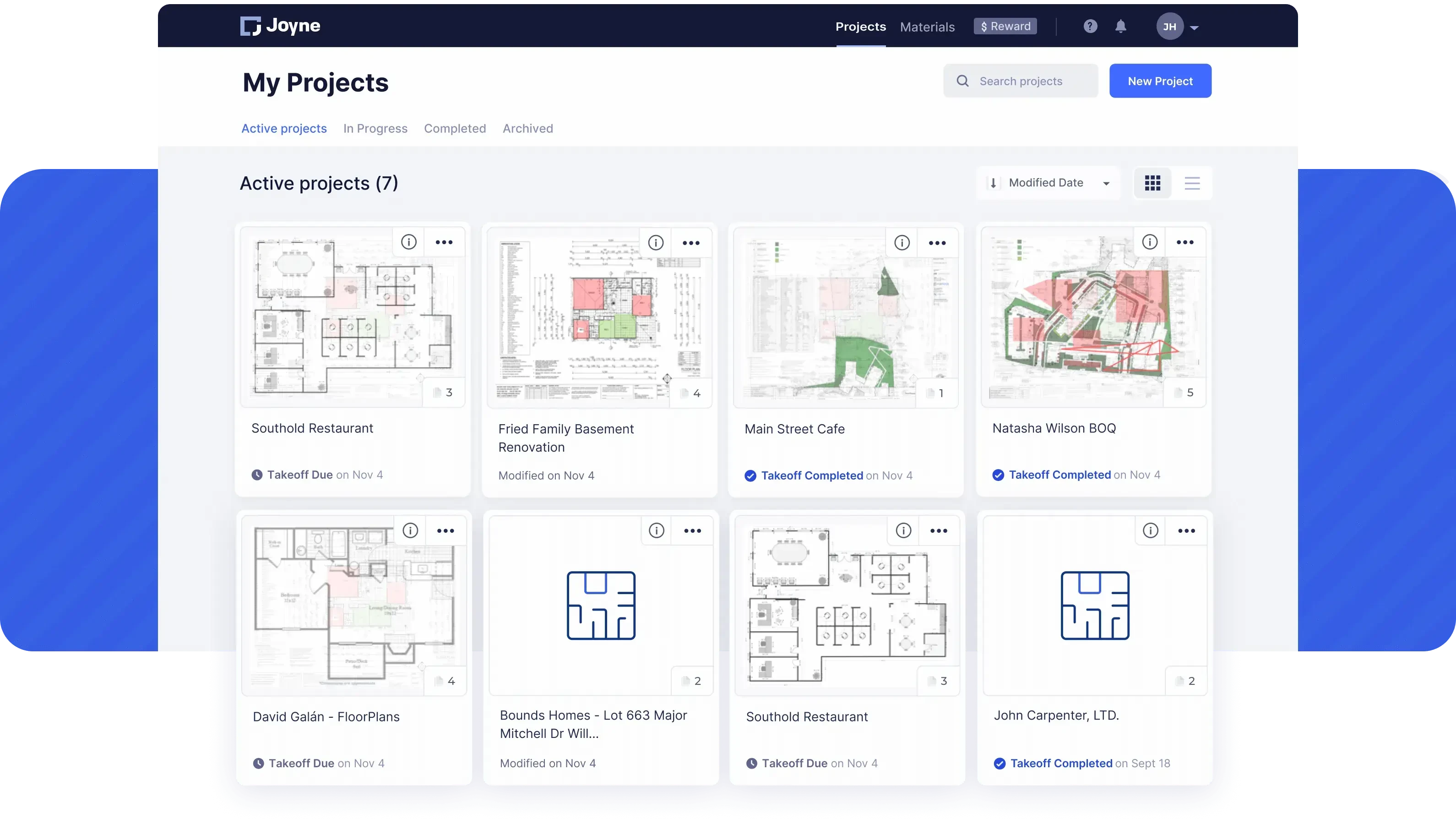Viewport: 1456px width, 819px height.
Task: Open the David Galán - FloorPlans thumbnail
Action: click(353, 605)
